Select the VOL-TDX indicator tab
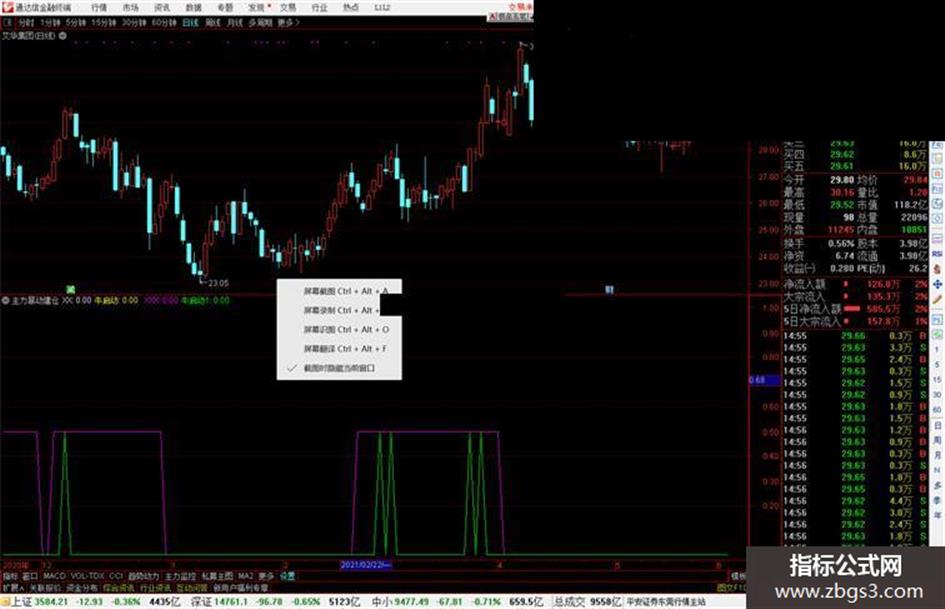Image resolution: width=945 pixels, height=609 pixels. [x=87, y=576]
